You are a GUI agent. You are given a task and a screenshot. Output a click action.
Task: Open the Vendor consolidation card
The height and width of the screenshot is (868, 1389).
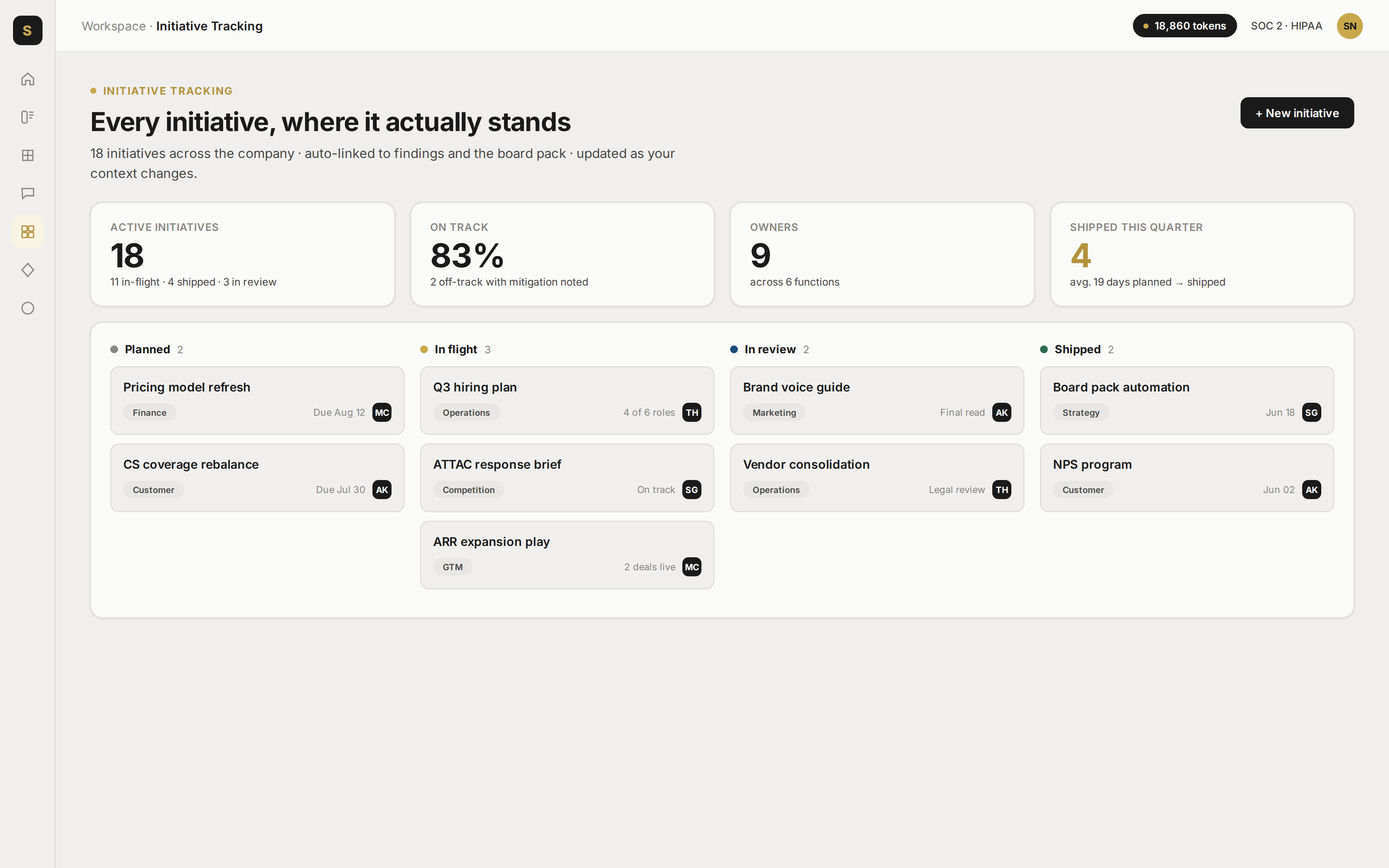click(x=877, y=478)
